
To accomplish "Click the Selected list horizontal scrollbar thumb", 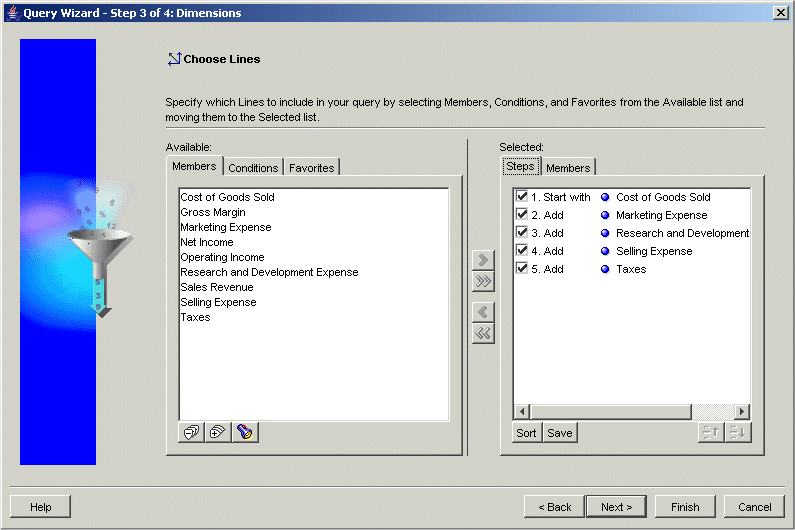I will [611, 411].
